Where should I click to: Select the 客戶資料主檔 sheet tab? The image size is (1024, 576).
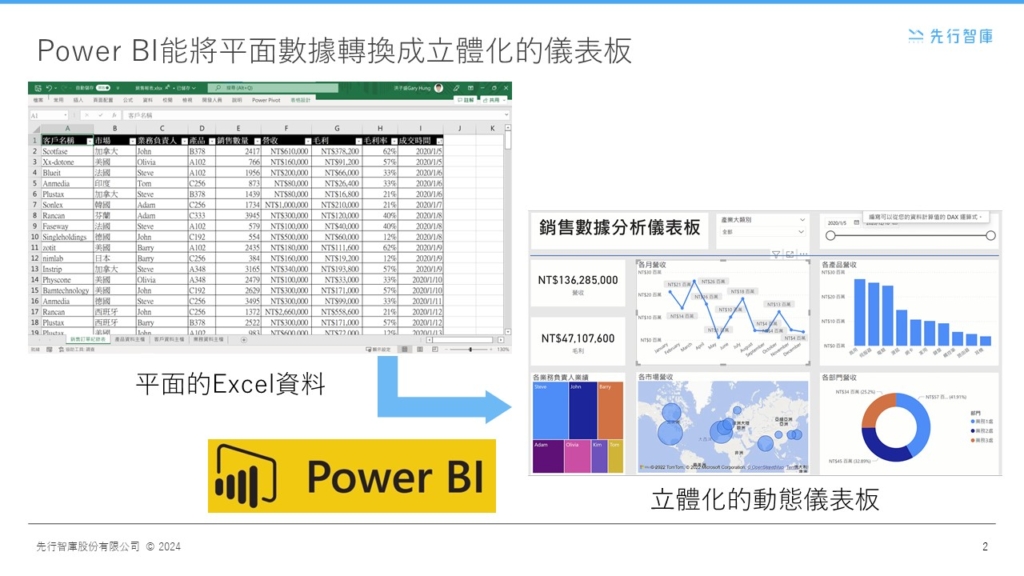click(168, 340)
